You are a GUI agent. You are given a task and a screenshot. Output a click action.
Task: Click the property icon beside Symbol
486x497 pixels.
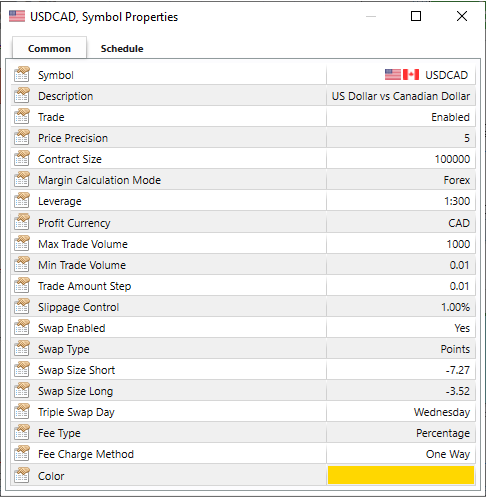pos(22,74)
